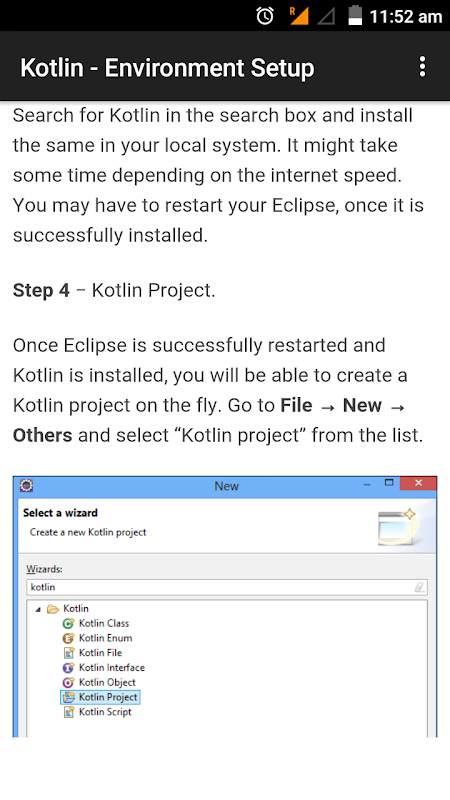The image size is (450, 800).
Task: Click the Kotlin Class icon
Action: pyautogui.click(x=68, y=623)
